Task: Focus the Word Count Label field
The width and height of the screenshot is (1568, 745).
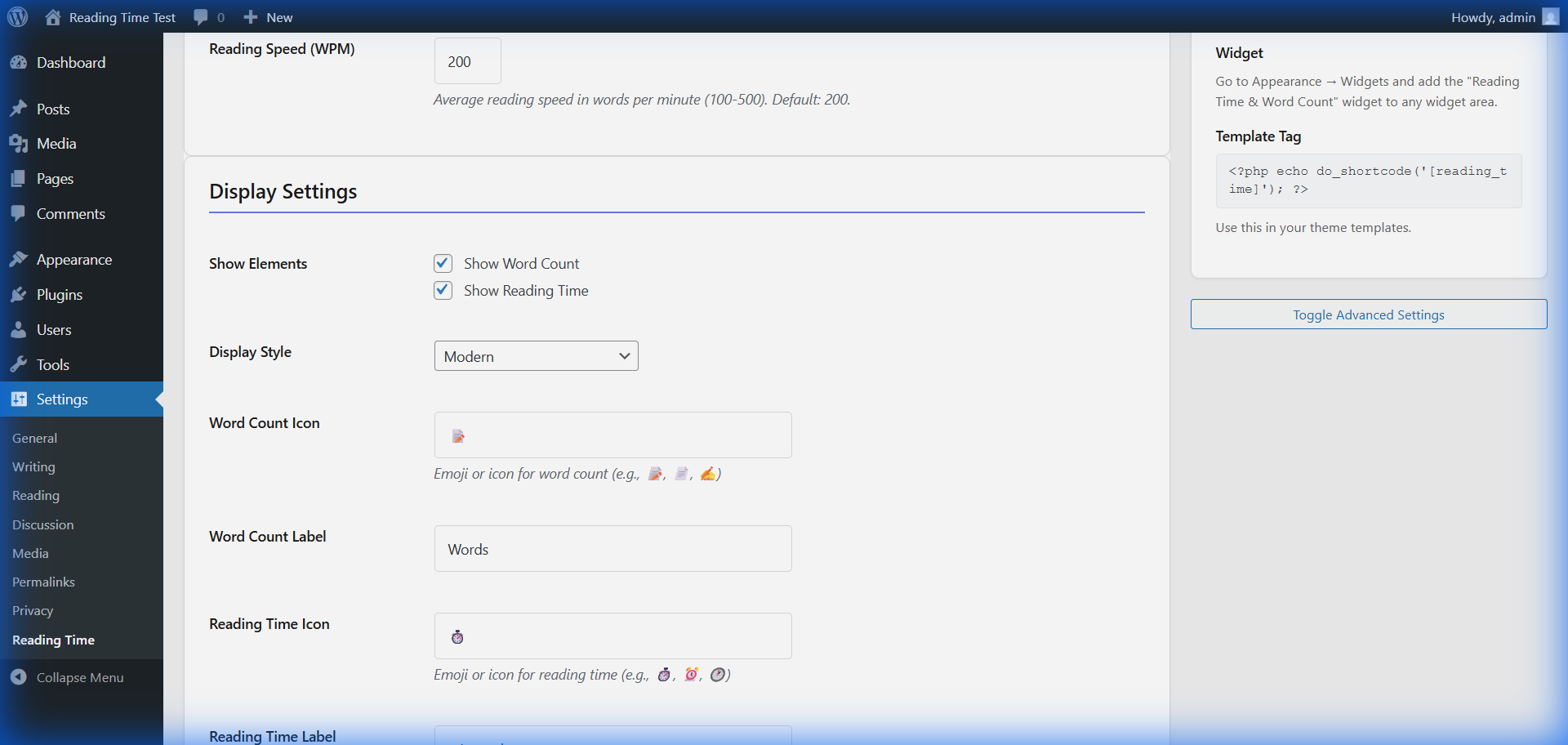Action: [x=612, y=549]
